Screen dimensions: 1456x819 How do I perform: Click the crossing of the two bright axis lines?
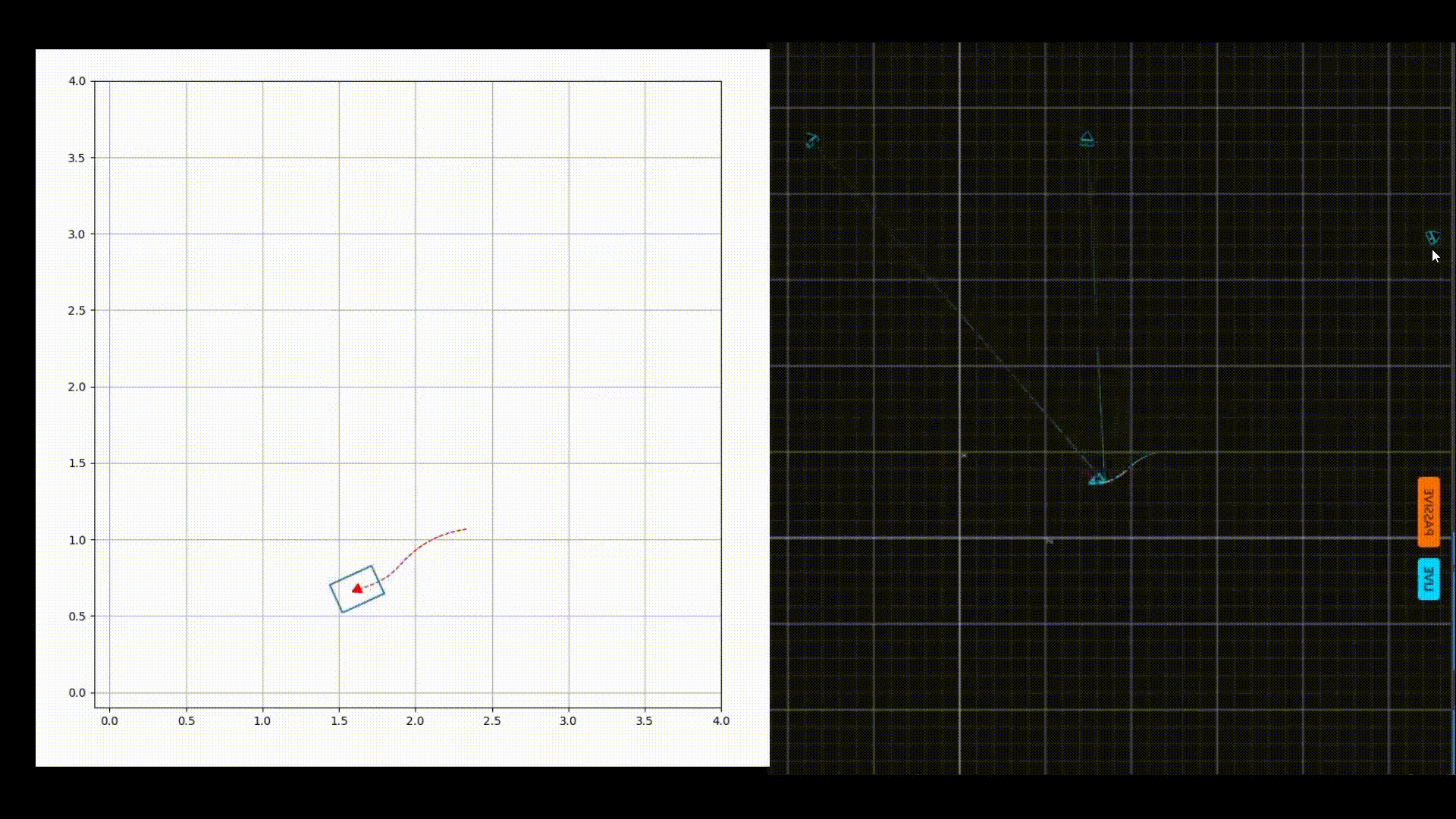(x=959, y=538)
